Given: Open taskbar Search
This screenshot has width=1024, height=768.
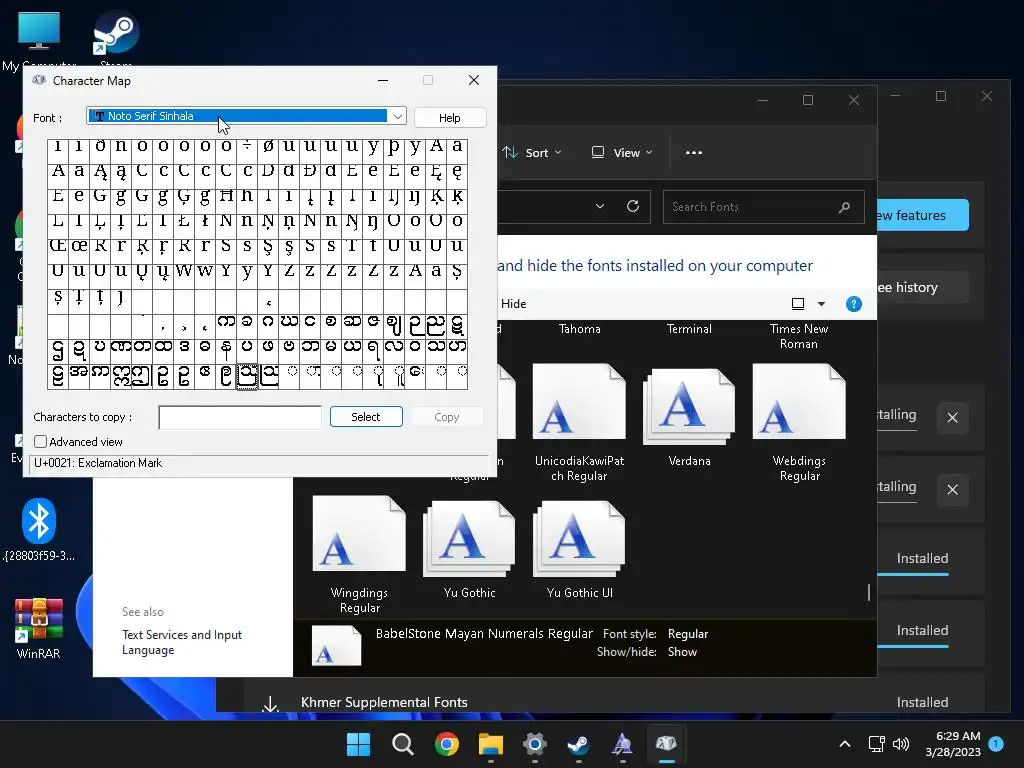Looking at the screenshot, I should [402, 744].
